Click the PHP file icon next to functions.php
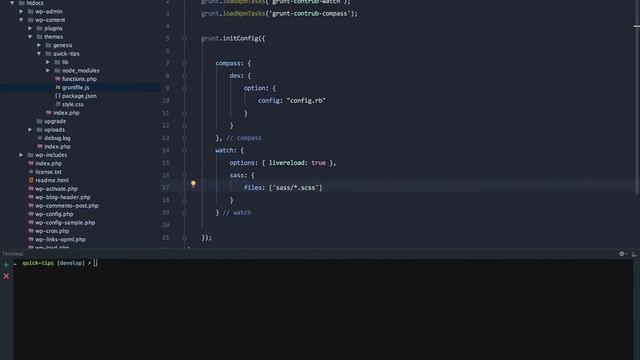This screenshot has width=640, height=360. click(58, 79)
